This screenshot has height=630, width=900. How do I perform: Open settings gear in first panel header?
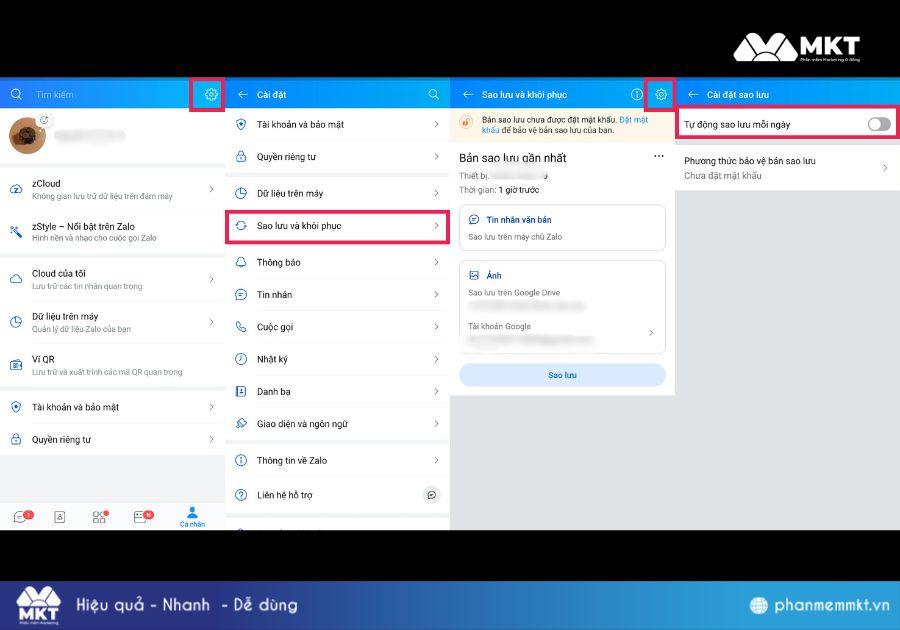[x=210, y=95]
